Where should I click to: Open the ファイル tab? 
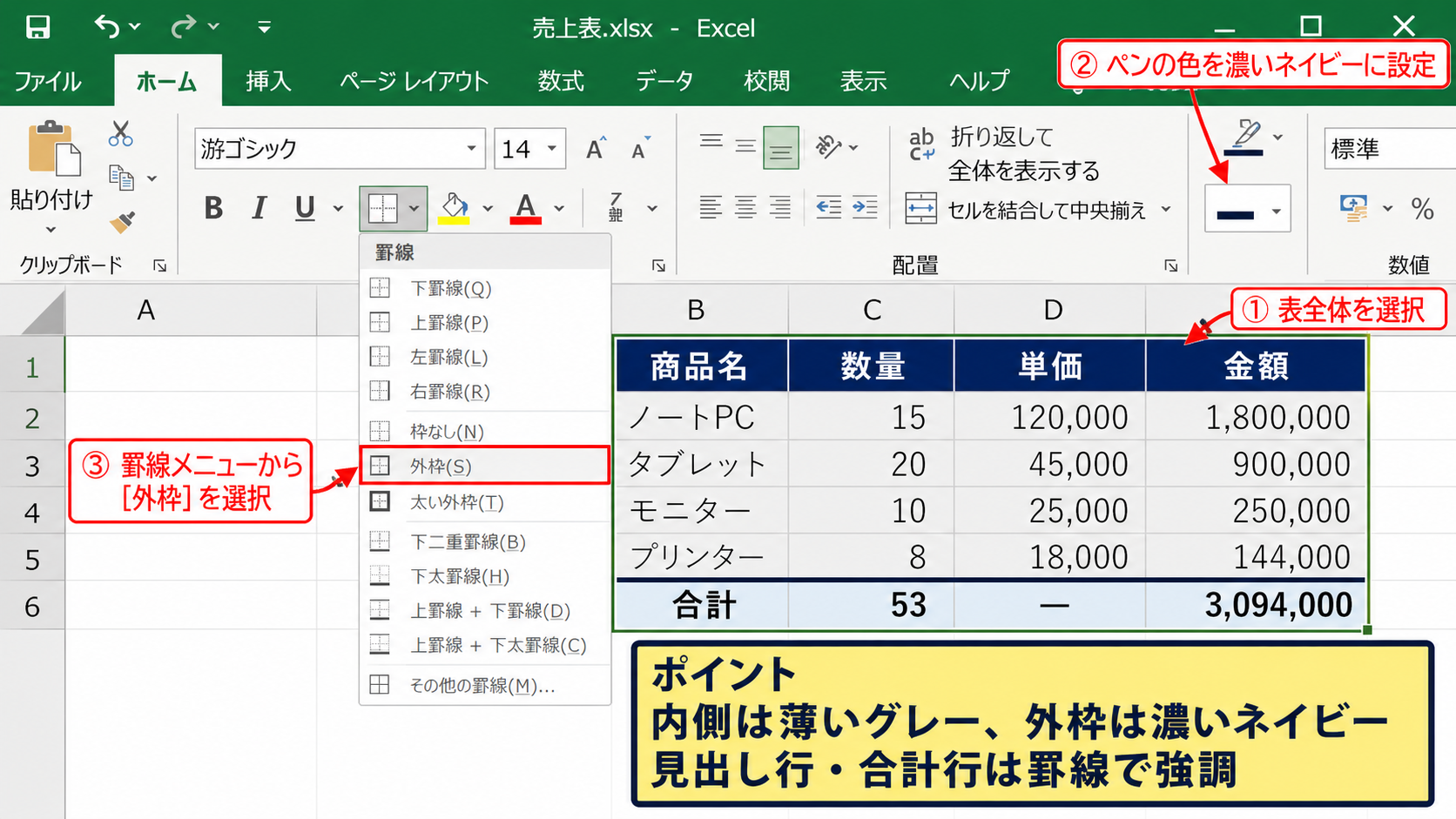coord(48,81)
